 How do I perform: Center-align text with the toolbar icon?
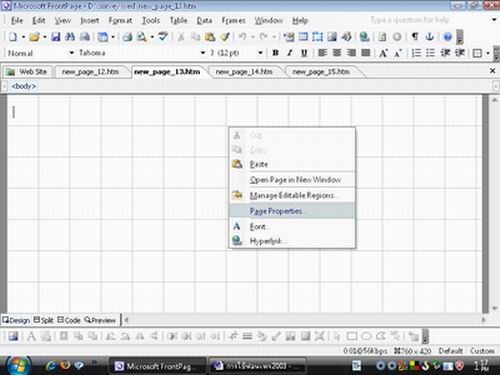(337, 53)
